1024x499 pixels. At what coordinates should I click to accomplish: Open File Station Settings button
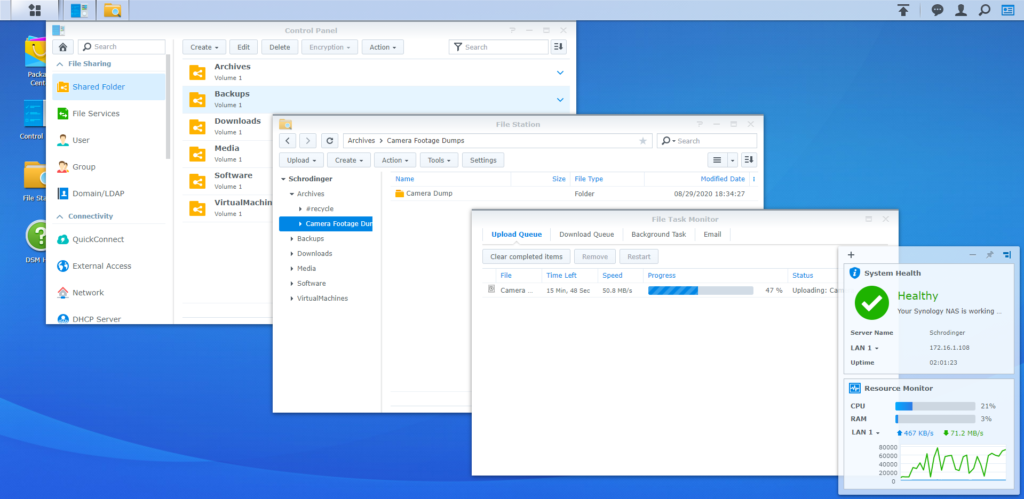point(483,160)
